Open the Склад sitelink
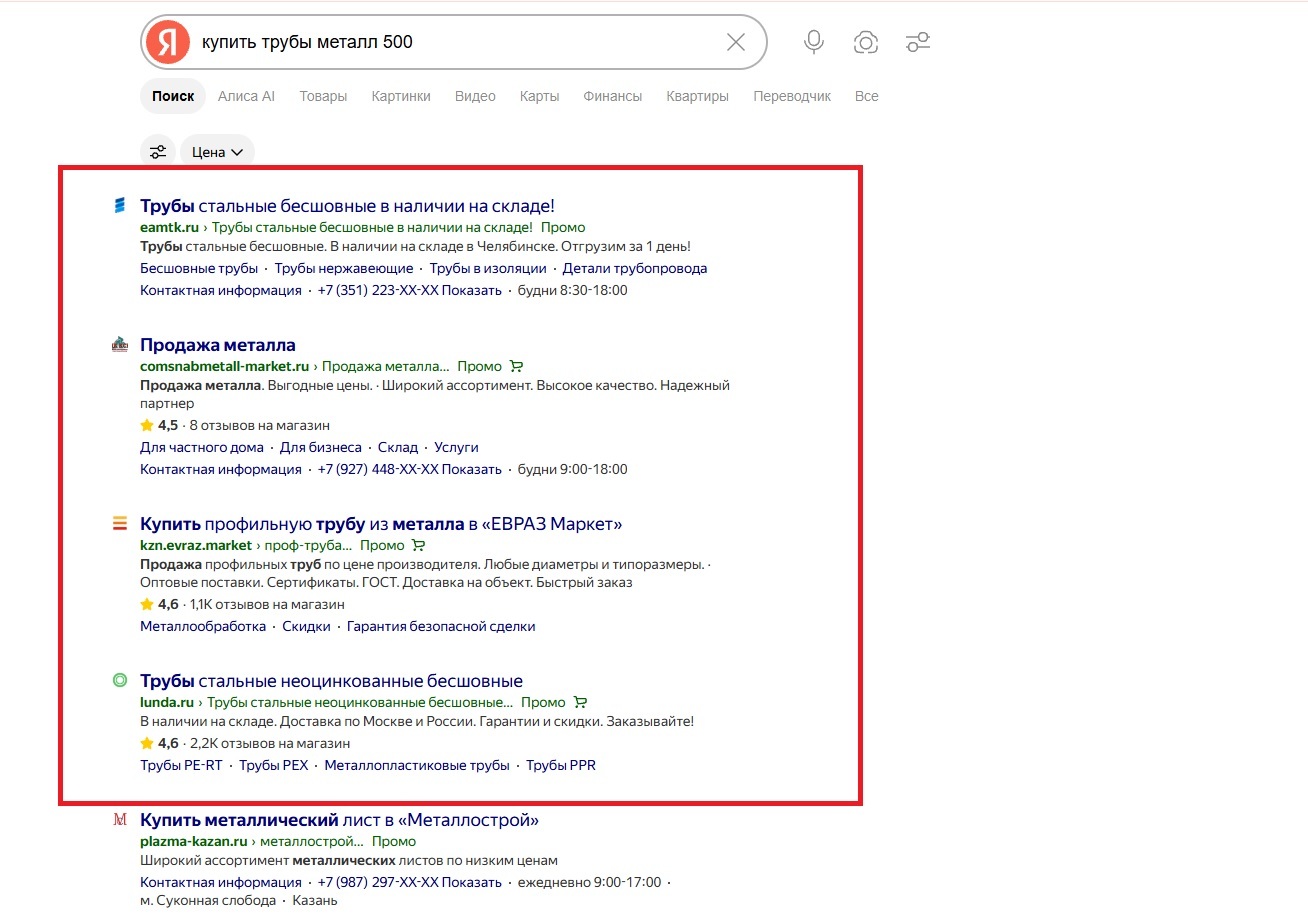Viewport: 1308px width, 916px height. [x=398, y=447]
